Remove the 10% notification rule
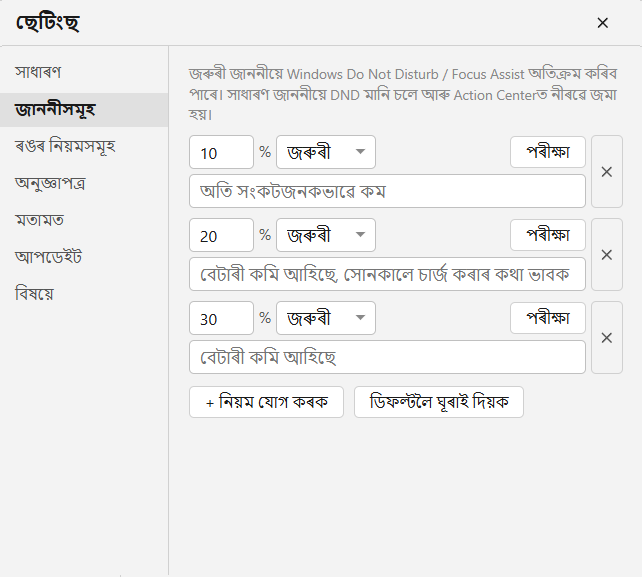 (x=607, y=172)
